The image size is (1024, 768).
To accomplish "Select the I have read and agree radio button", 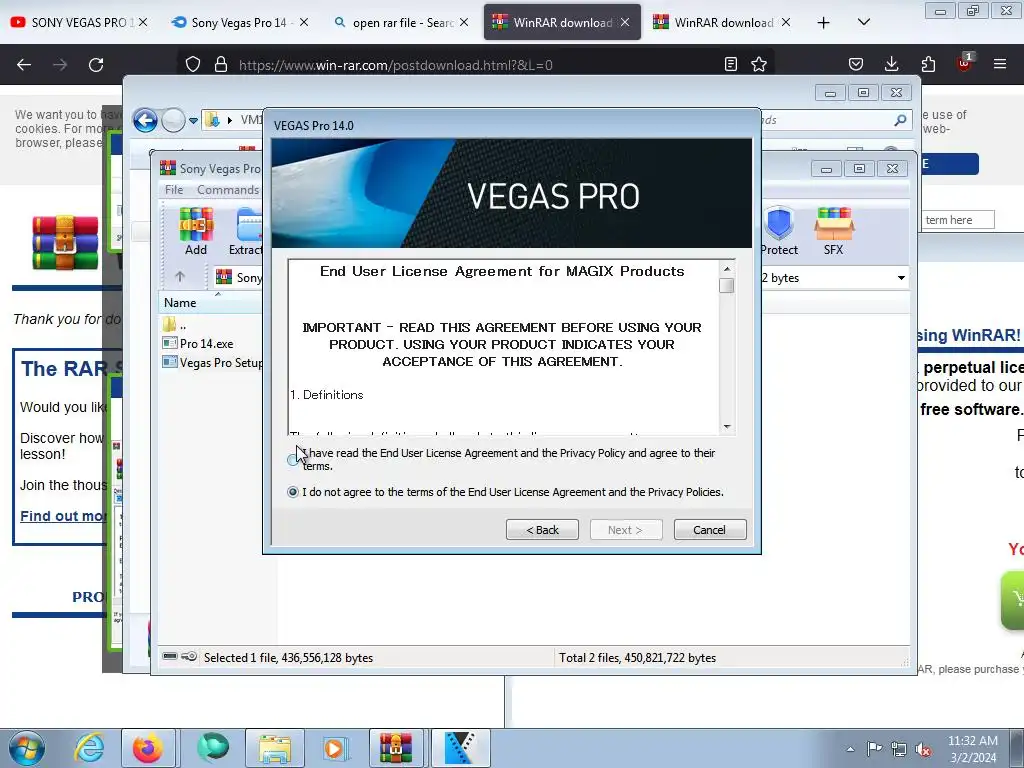I will [x=293, y=460].
